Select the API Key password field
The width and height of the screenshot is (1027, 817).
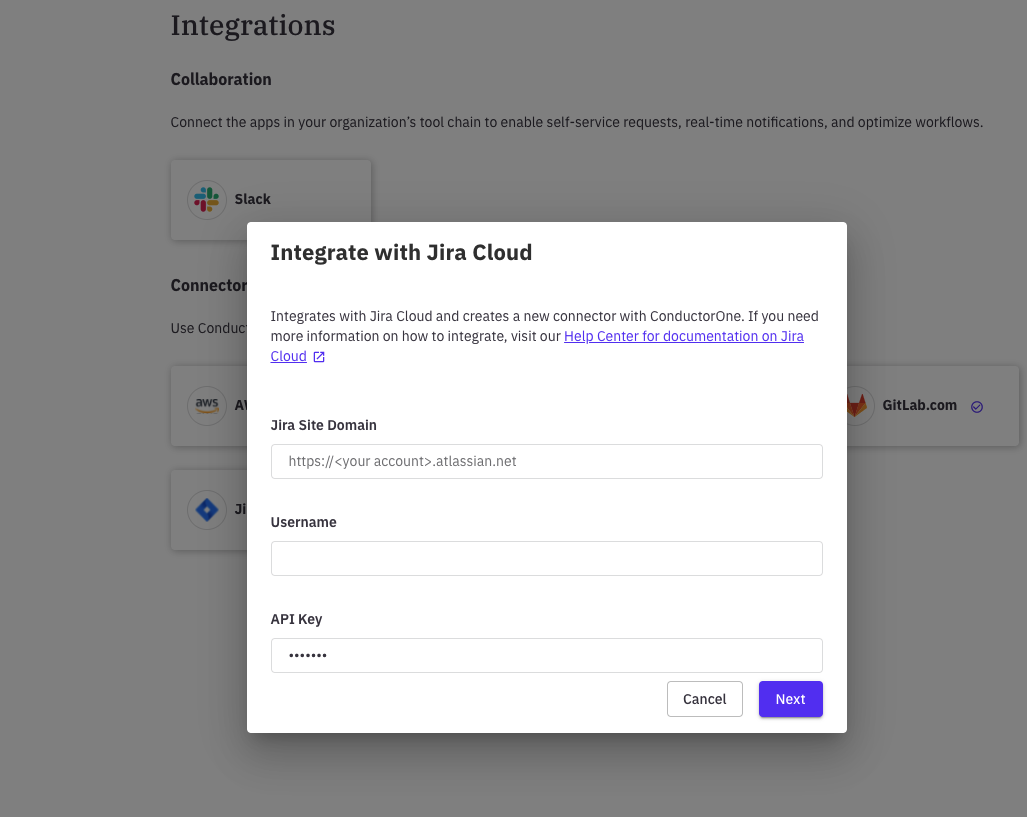pyautogui.click(x=546, y=655)
